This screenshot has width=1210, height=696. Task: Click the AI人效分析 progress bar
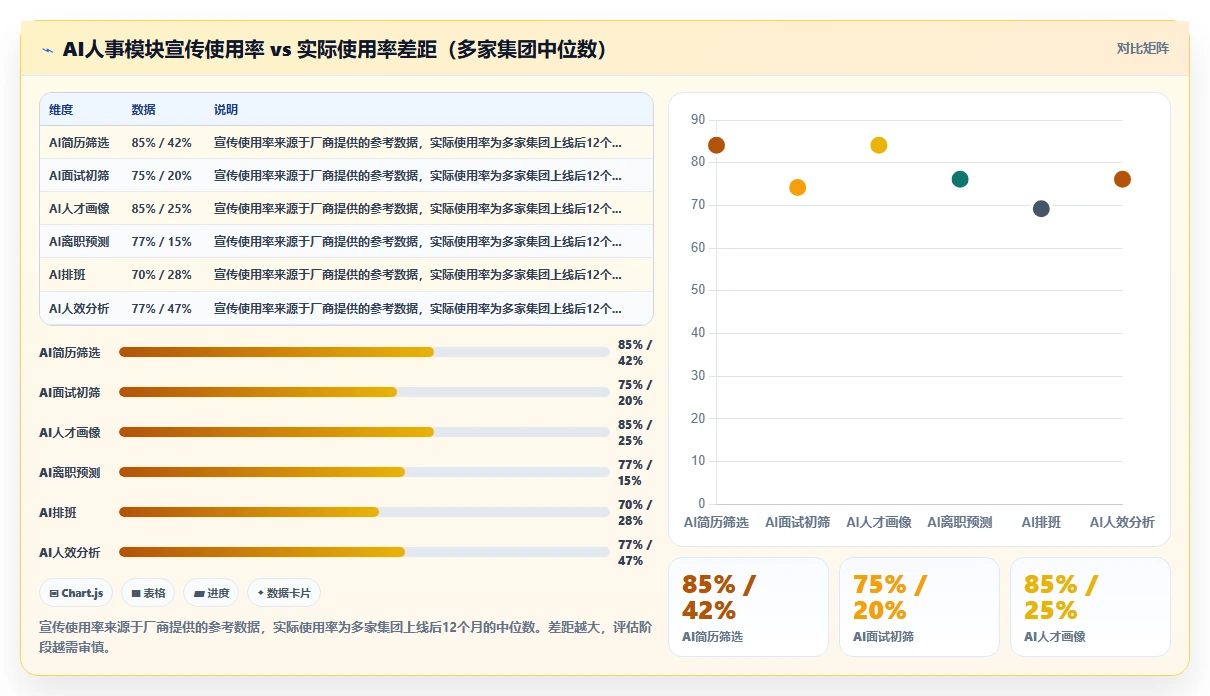pos(364,552)
